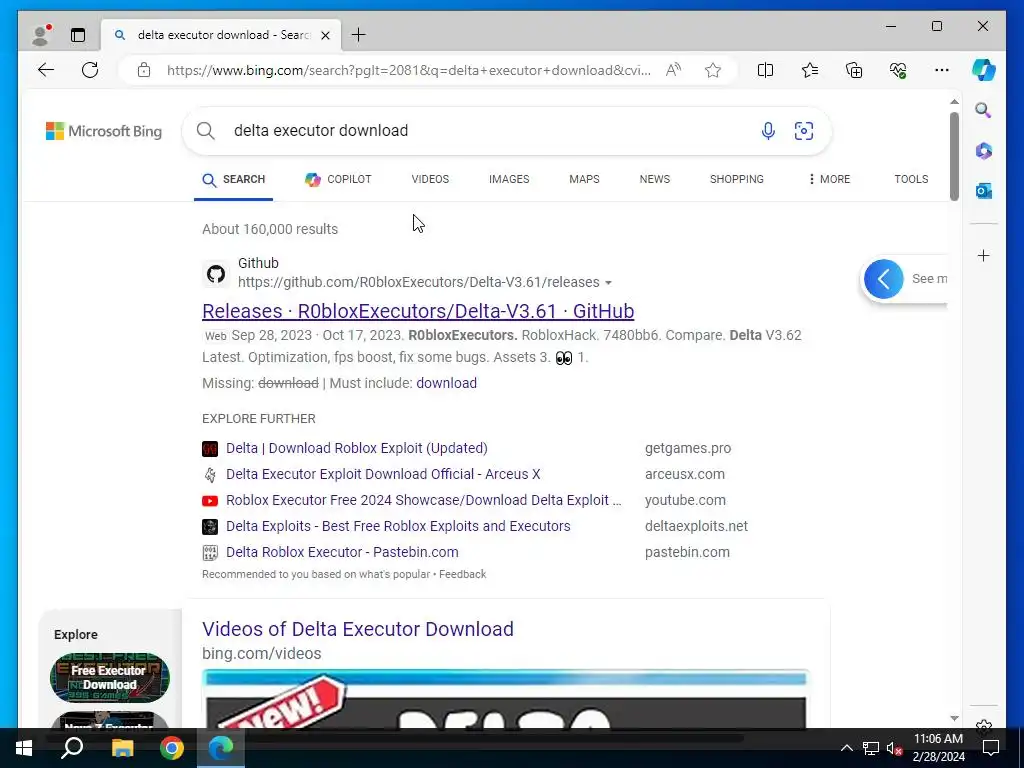Viewport: 1024px width, 768px height.
Task: Click the Microsoft Edge icon on the taskbar
Action: 221,748
